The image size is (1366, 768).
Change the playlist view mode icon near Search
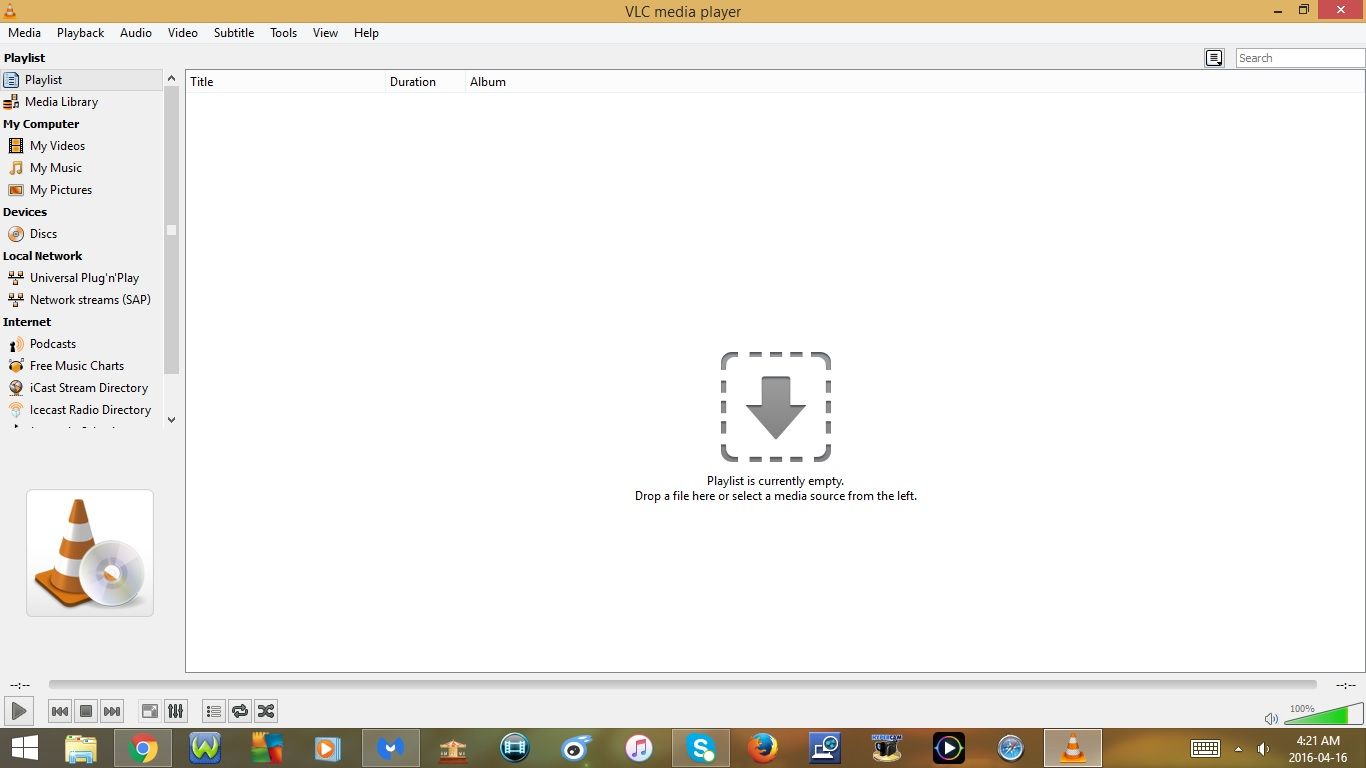tap(1214, 58)
